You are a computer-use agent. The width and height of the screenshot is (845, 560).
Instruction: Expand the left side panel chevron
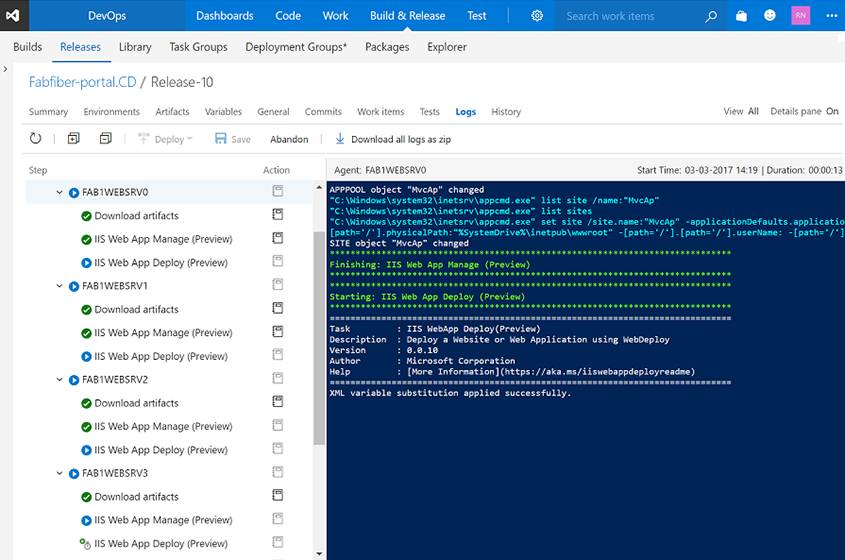click(x=5, y=69)
